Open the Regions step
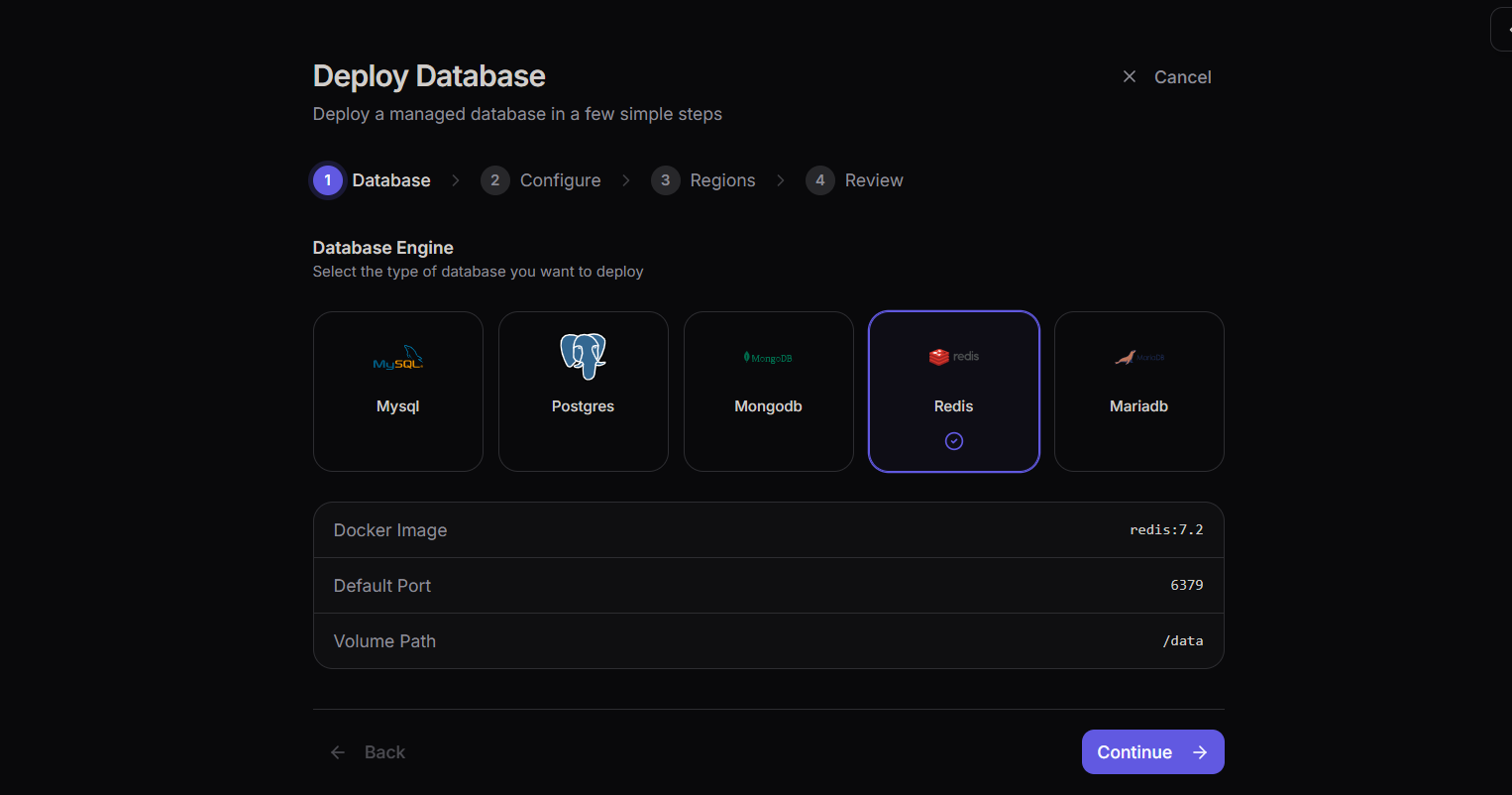 [x=722, y=179]
